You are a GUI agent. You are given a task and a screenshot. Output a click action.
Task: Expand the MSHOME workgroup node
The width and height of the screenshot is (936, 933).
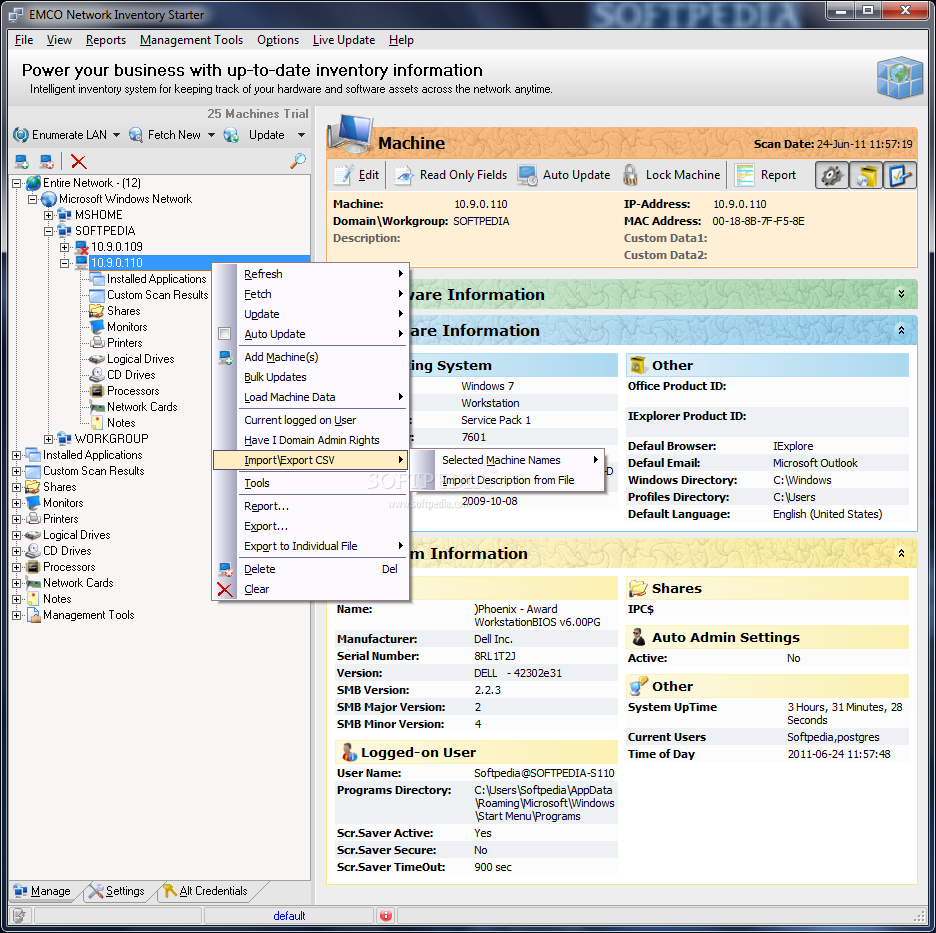point(49,215)
